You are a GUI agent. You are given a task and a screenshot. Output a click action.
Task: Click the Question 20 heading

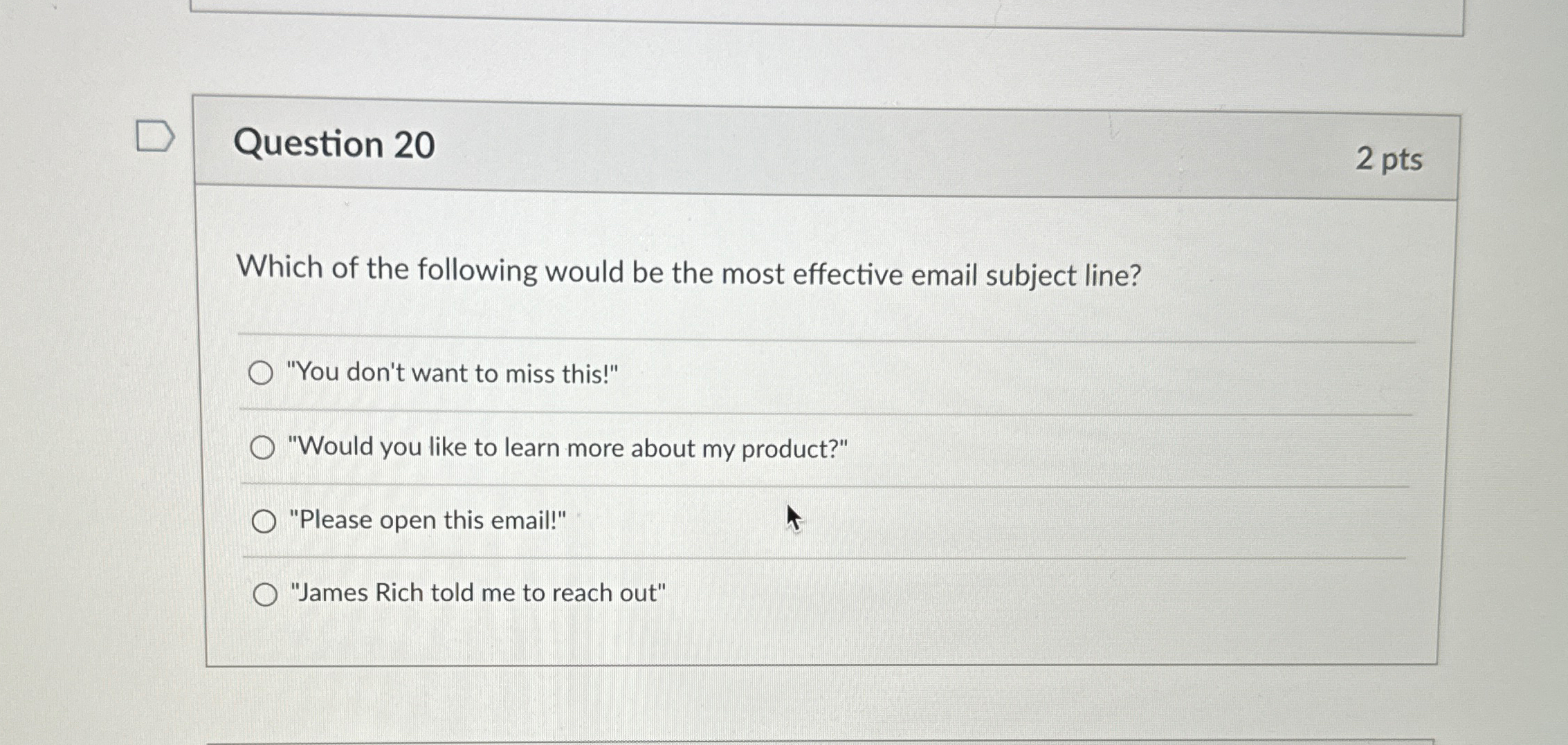(x=334, y=145)
